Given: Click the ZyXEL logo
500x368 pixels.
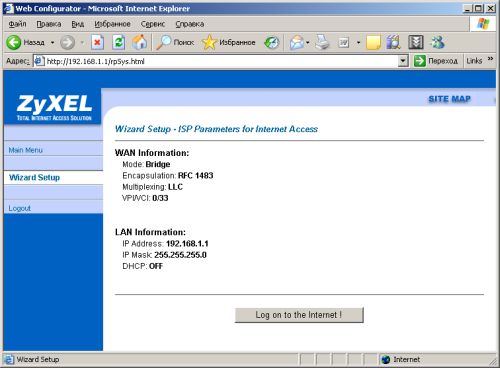Looking at the screenshot, I should (54, 107).
